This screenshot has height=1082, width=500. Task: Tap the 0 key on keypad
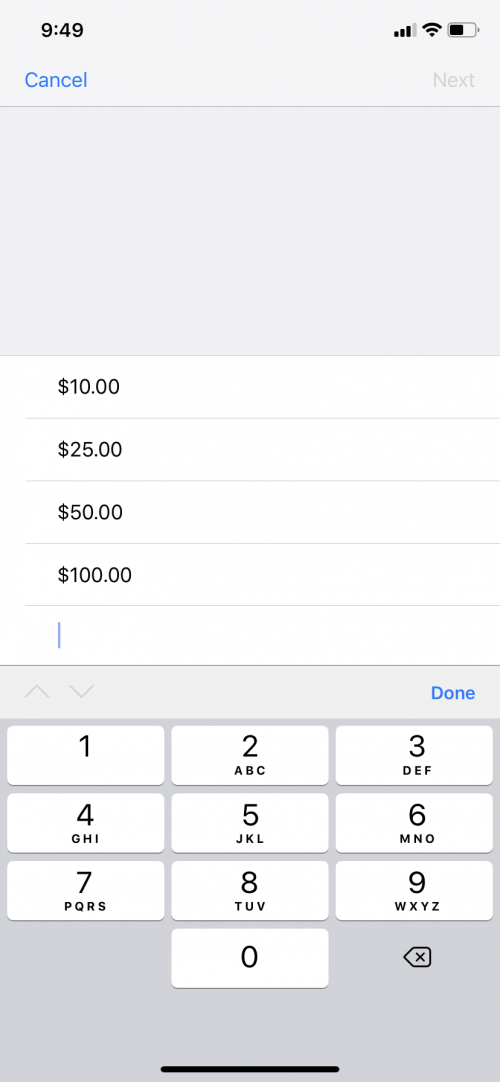click(x=250, y=958)
